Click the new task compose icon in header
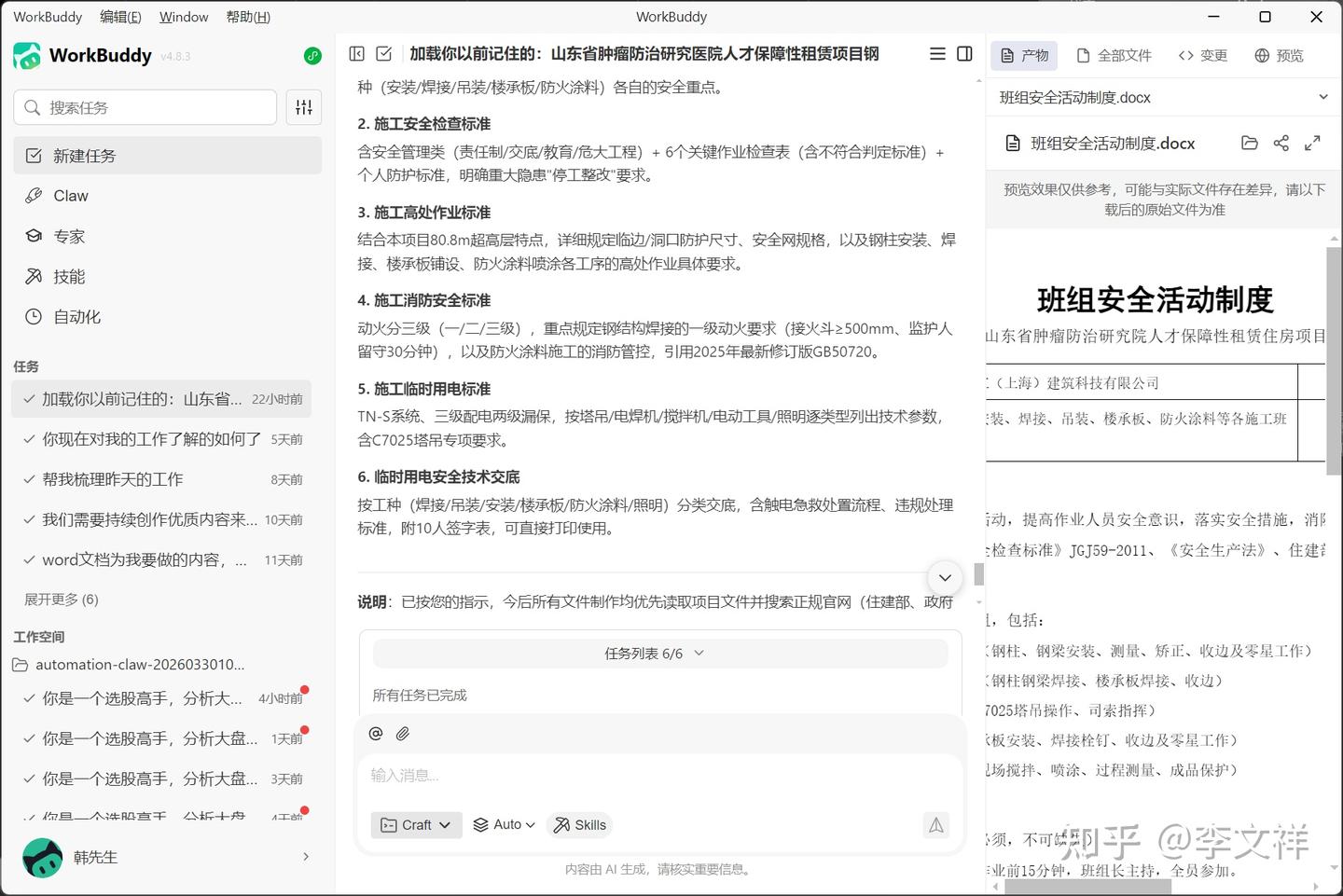The image size is (1343, 896). [383, 54]
